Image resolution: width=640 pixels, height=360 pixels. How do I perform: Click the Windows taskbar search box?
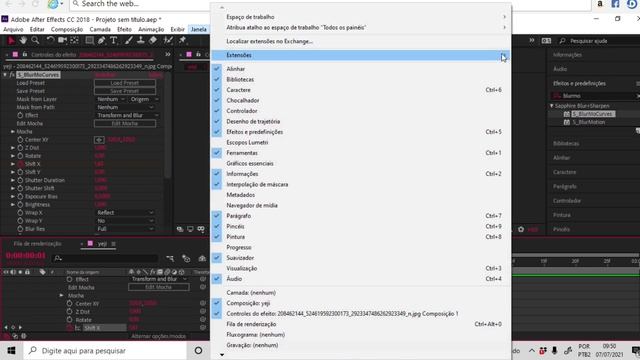[x=106, y=351]
